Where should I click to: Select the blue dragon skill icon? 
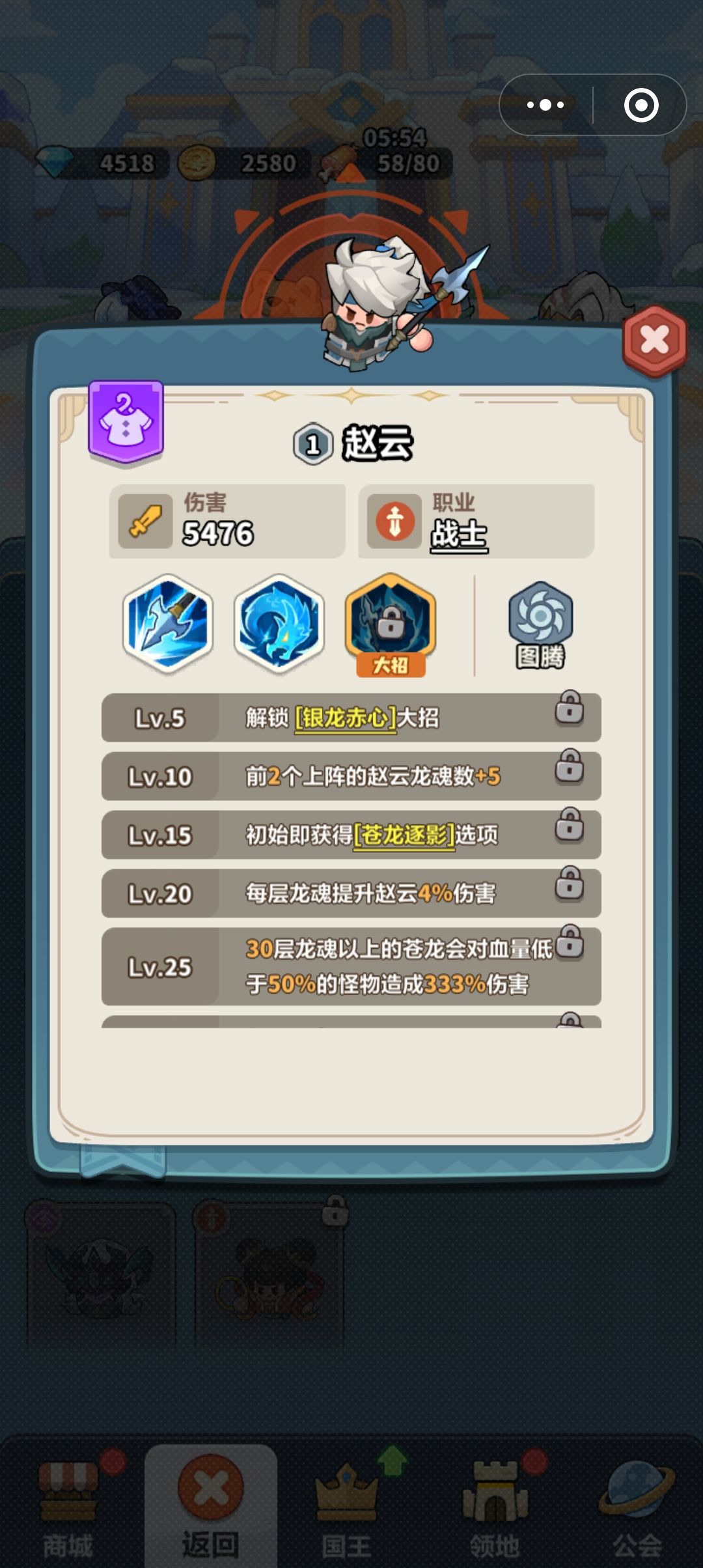click(279, 623)
